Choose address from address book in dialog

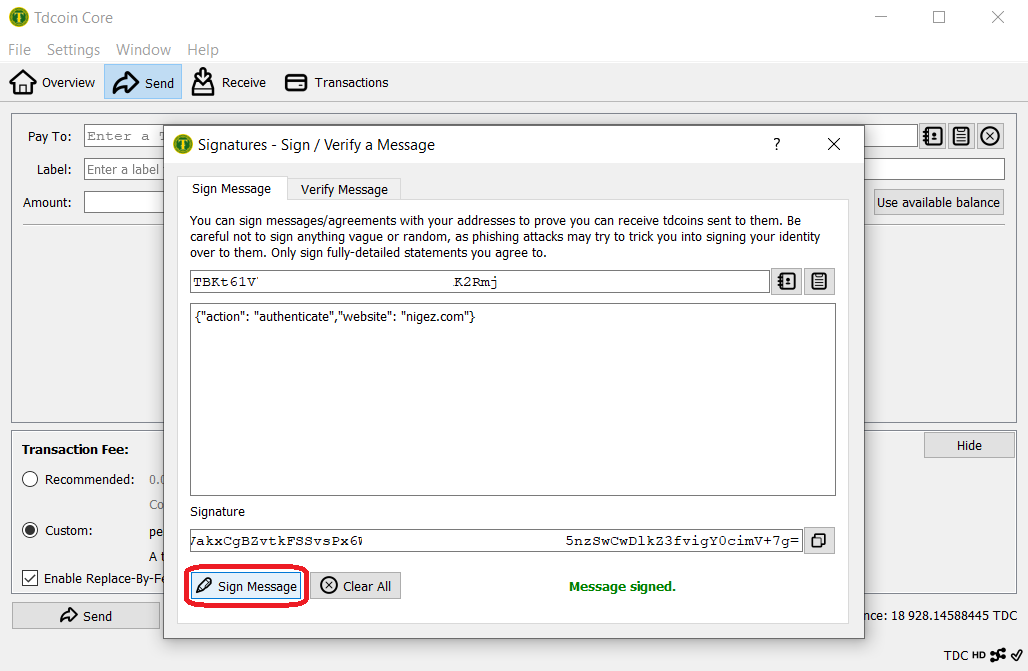(x=787, y=282)
